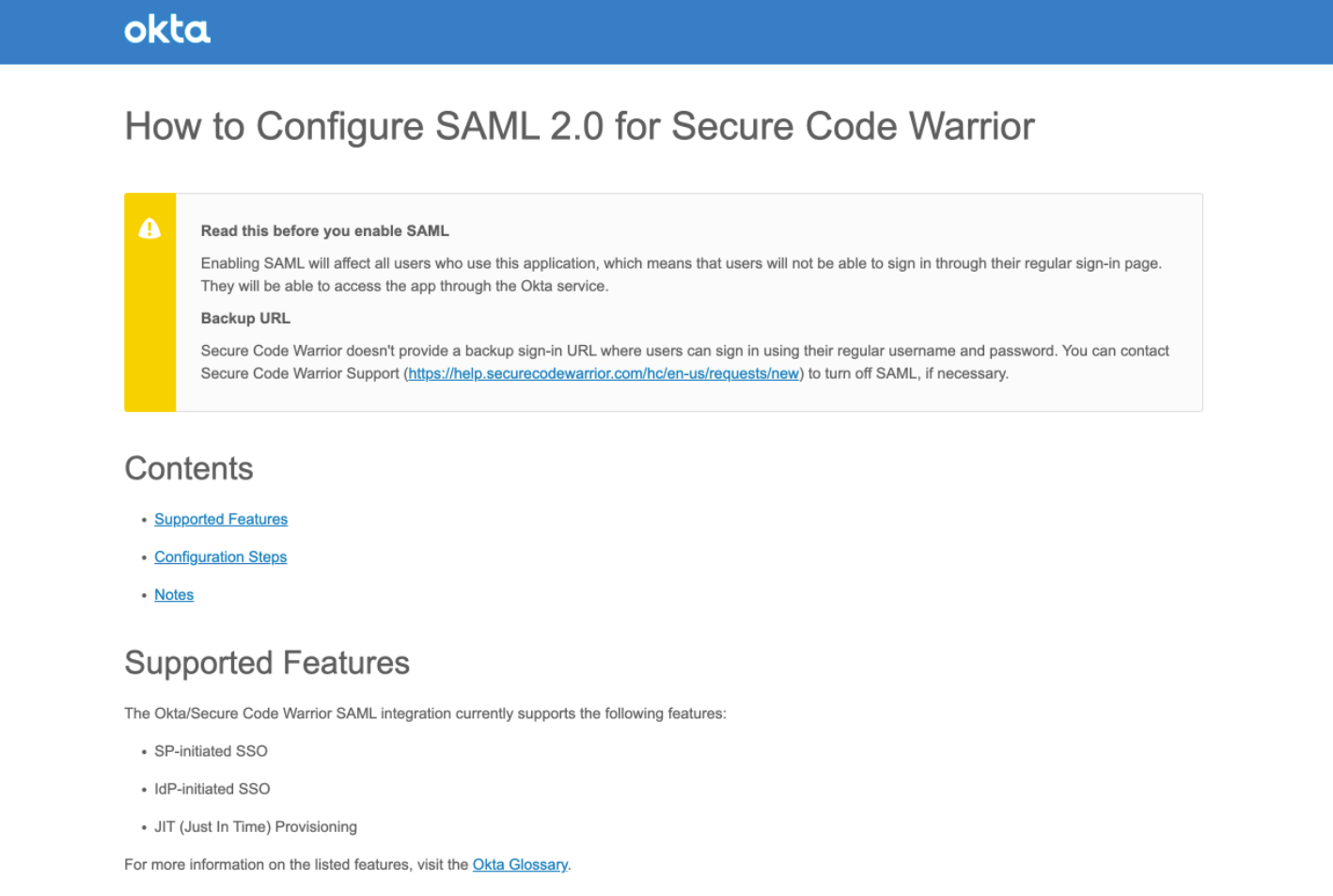Open the Supported Features contents link
Image resolution: width=1333 pixels, height=896 pixels.
pos(221,519)
